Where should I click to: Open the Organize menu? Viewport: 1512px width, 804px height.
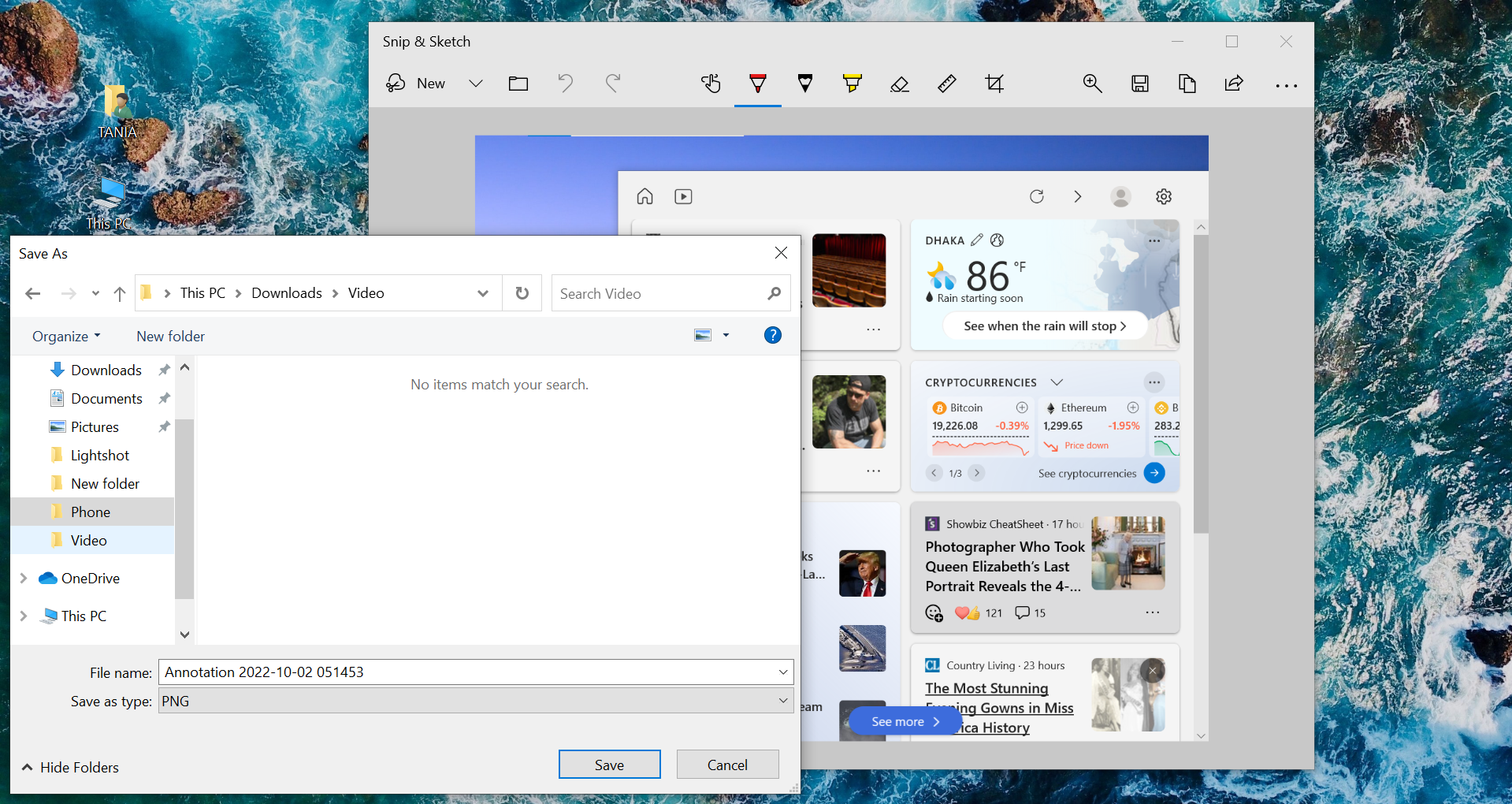tap(66, 337)
